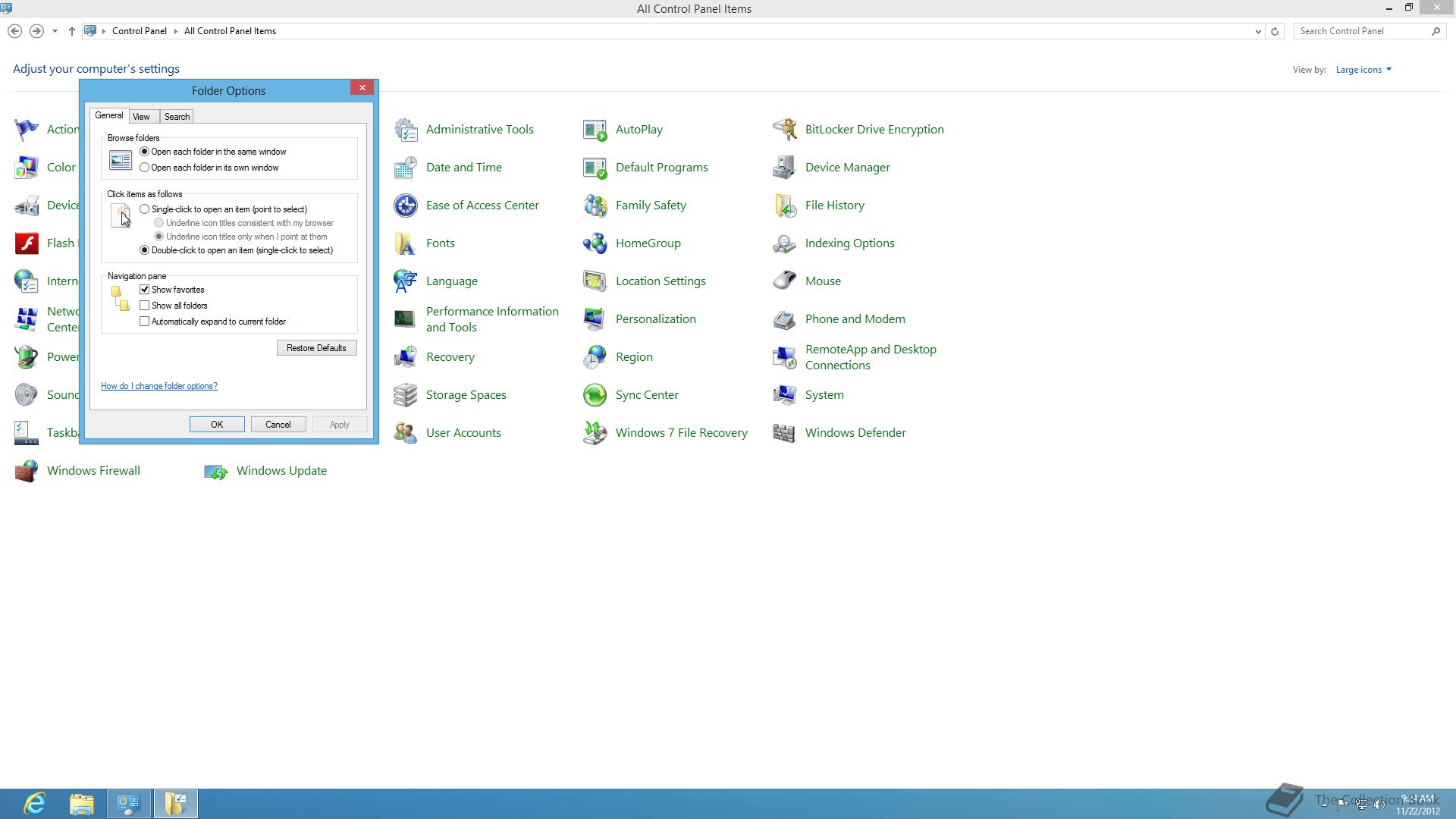
Task: Open the Fonts icon
Action: tap(406, 243)
